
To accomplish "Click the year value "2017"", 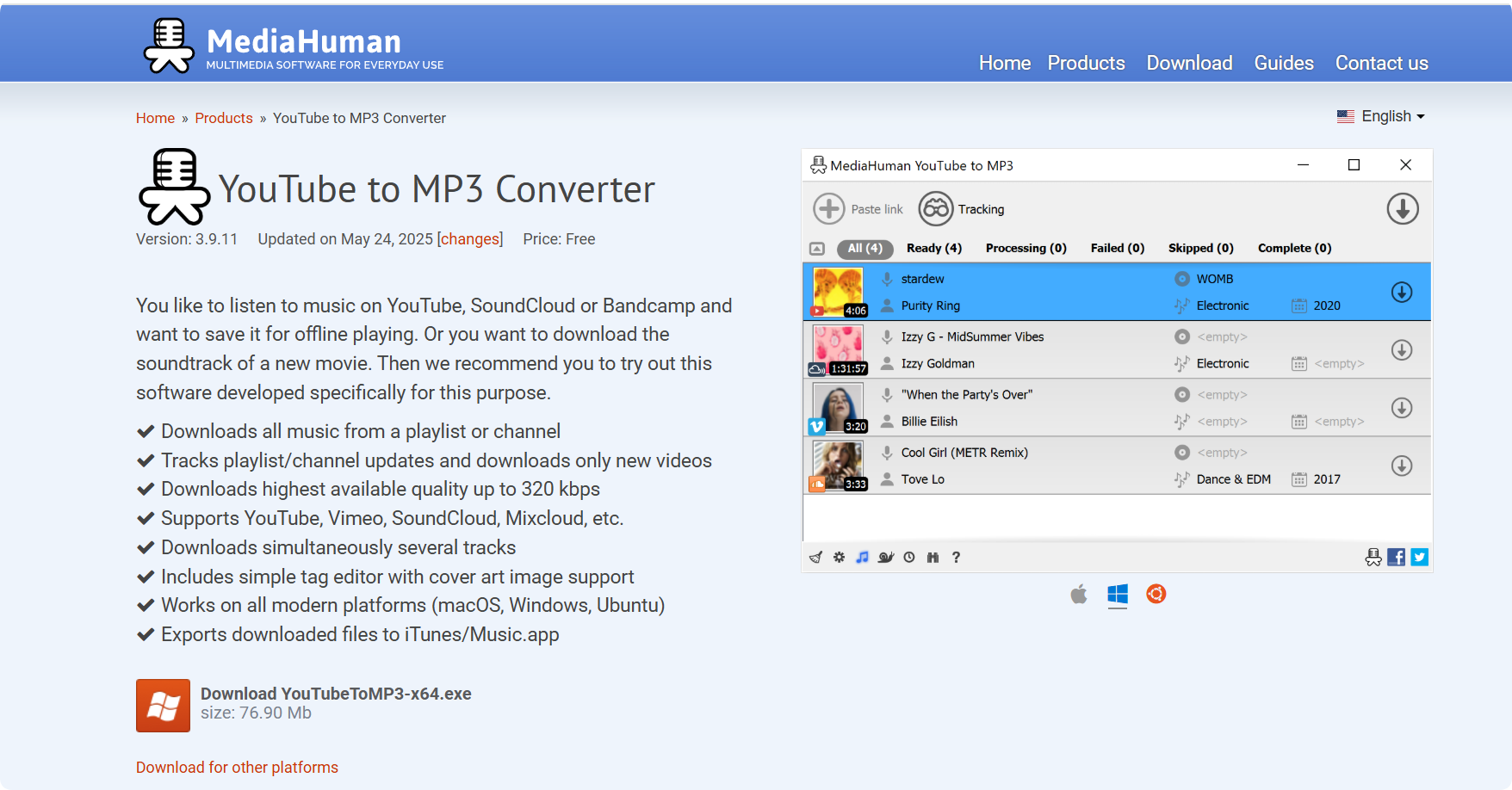I will 1327,478.
